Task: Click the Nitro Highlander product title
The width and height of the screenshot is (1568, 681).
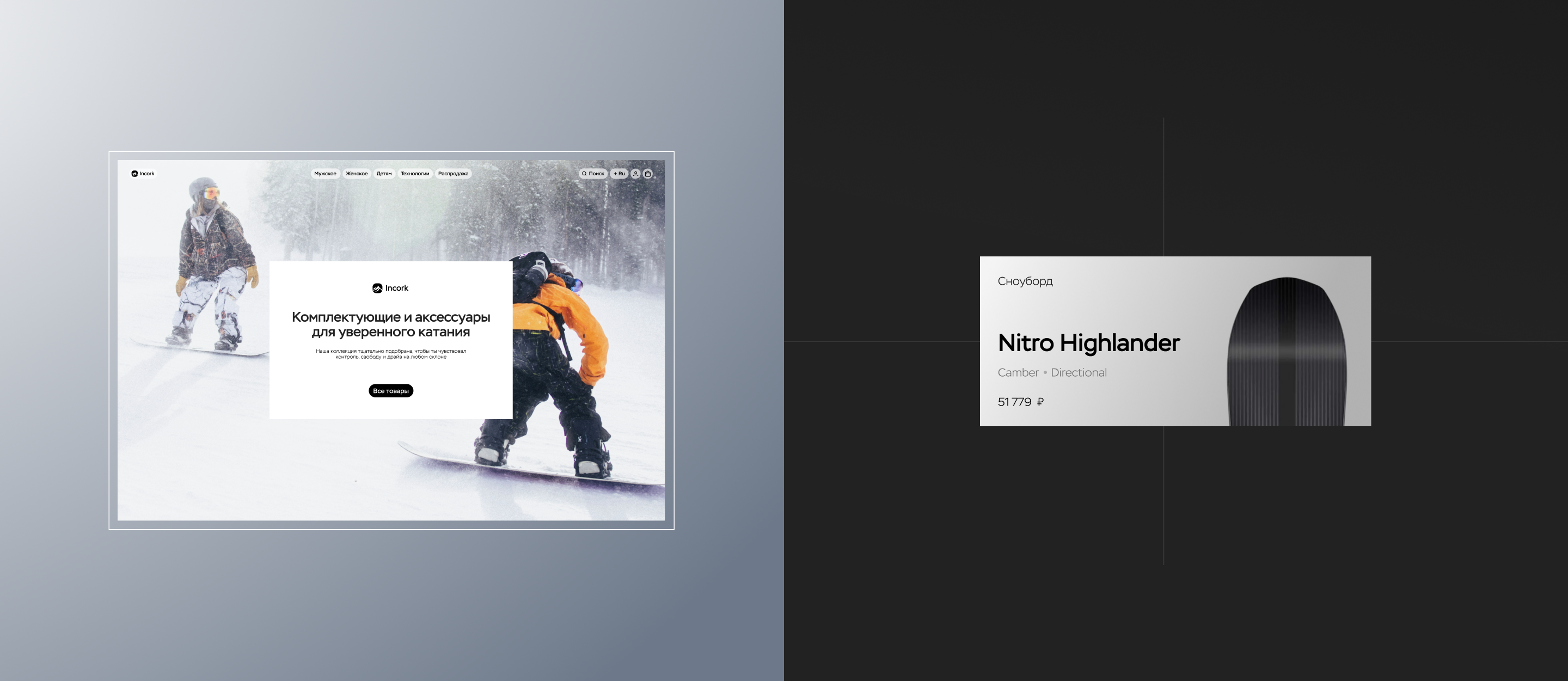Action: [1088, 342]
